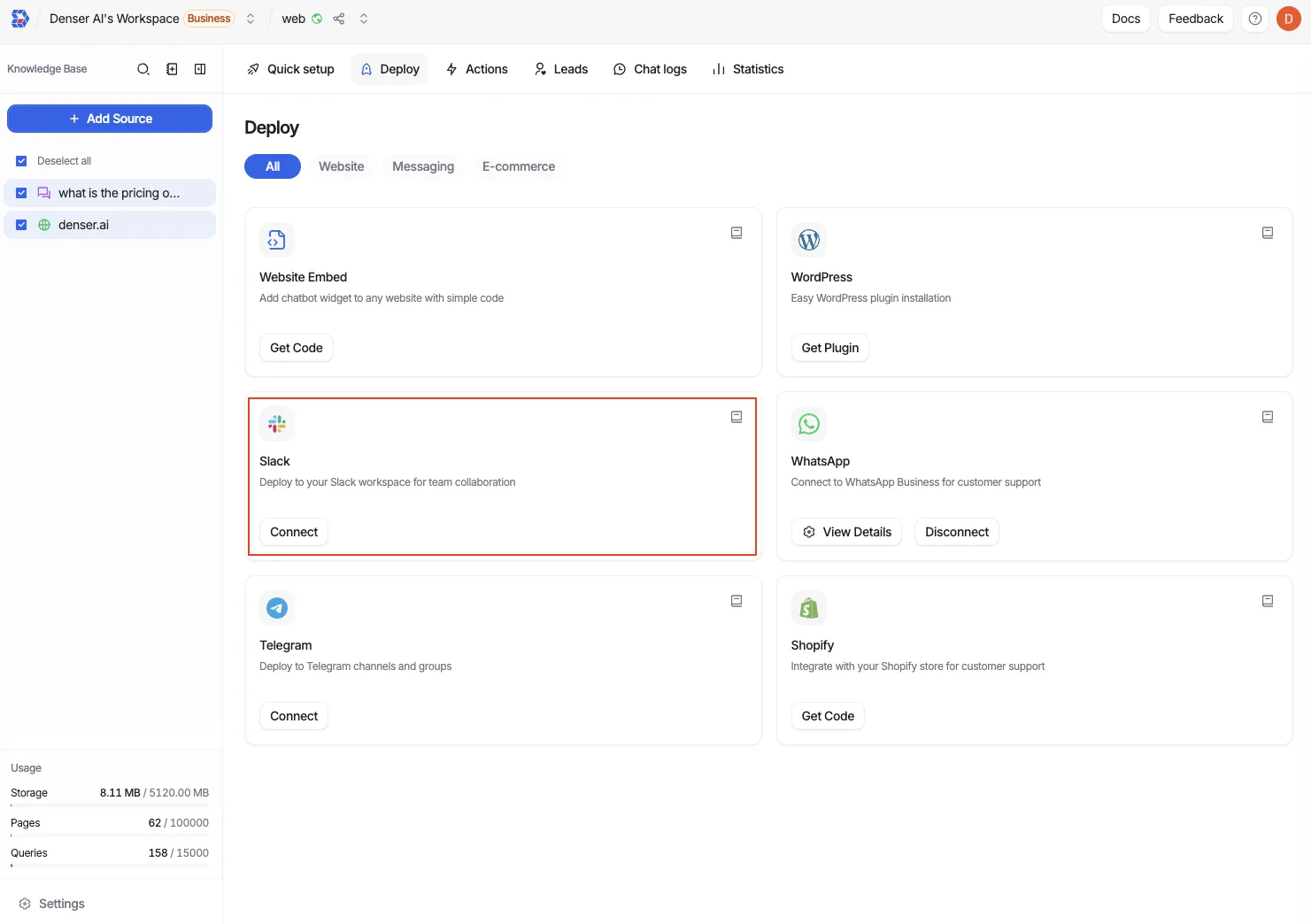This screenshot has width=1311, height=924.
Task: Select the 'what is the pricing o...' source row
Action: (110, 193)
